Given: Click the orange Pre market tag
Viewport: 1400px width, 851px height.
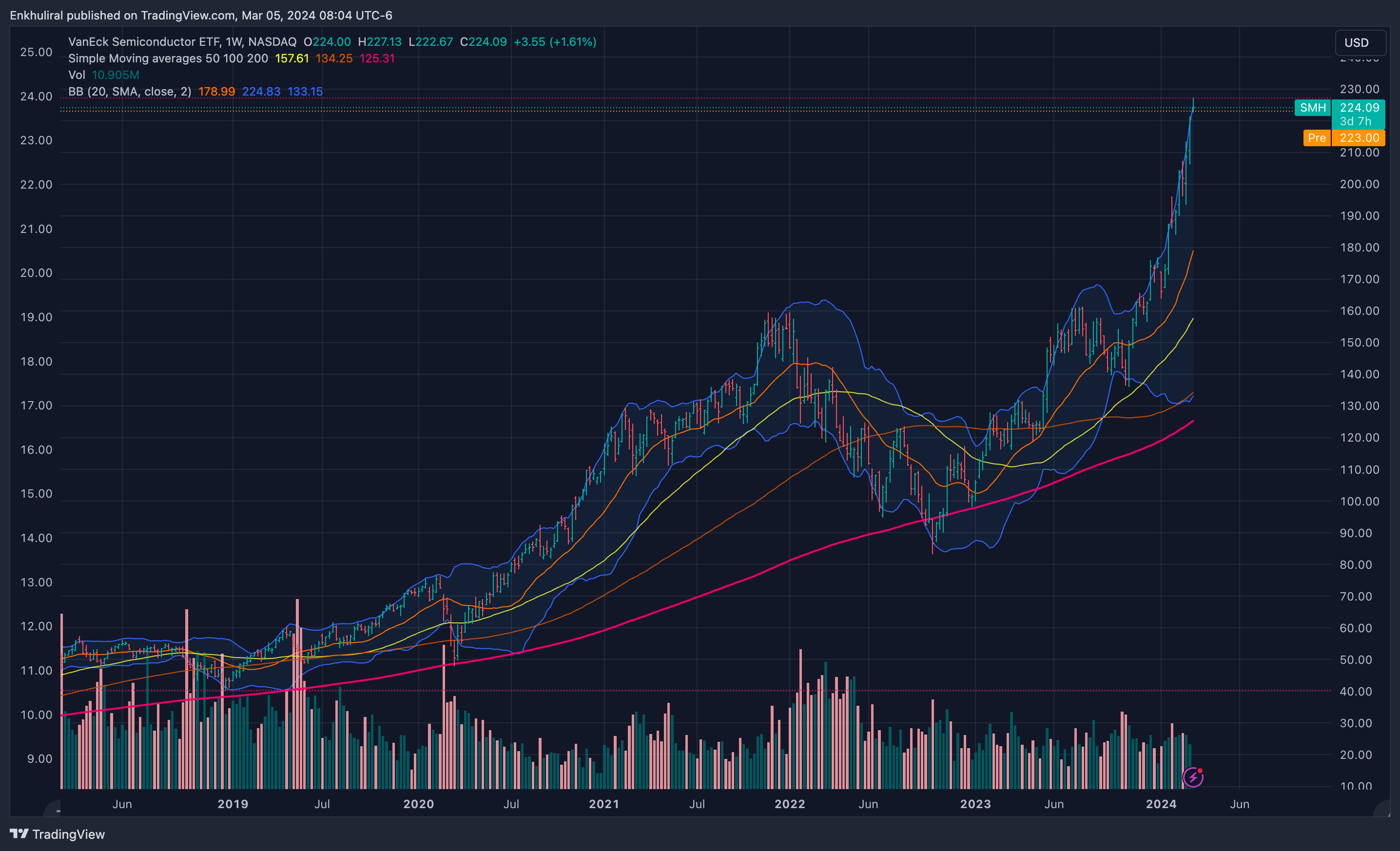Looking at the screenshot, I should (x=1317, y=138).
